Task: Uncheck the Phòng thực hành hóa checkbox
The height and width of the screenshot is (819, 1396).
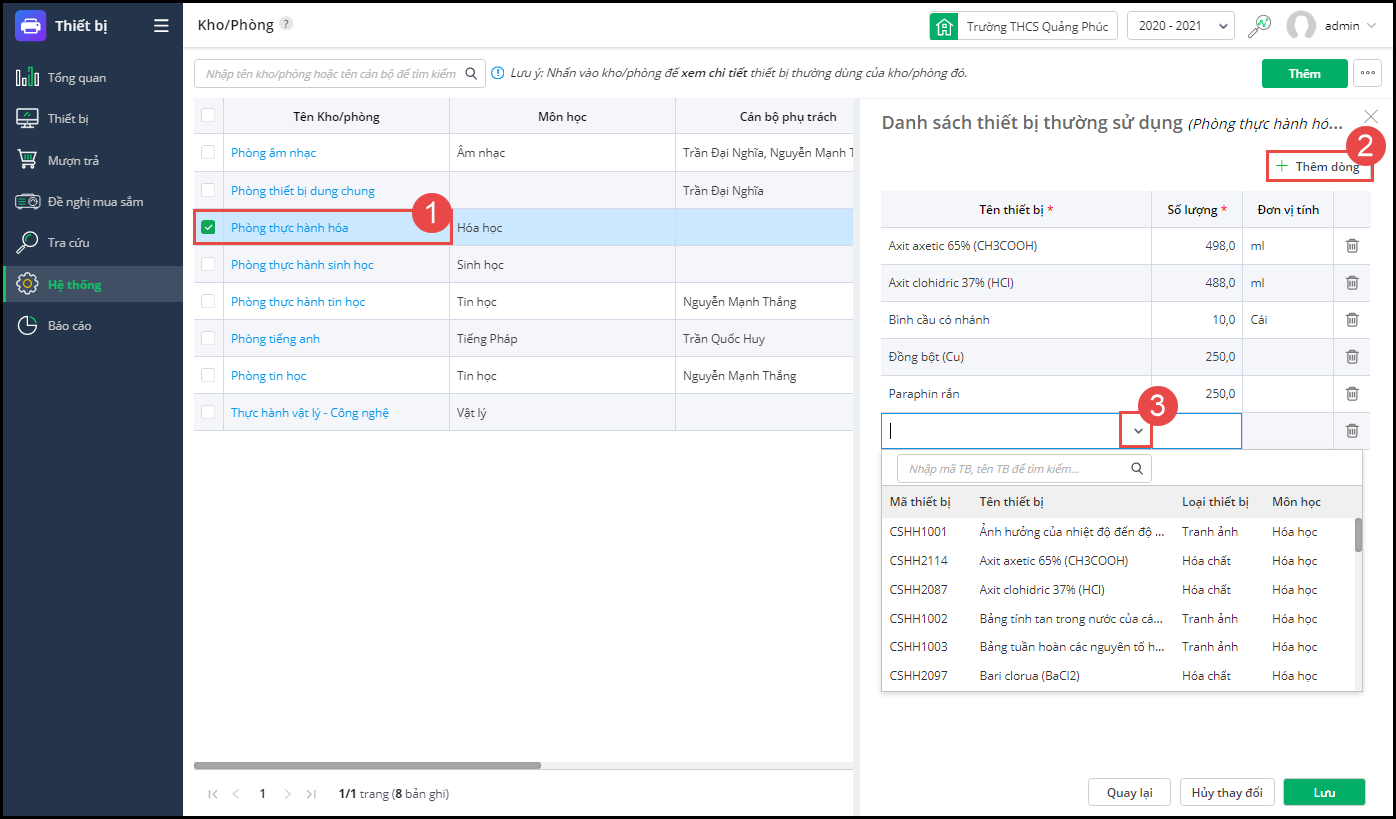Action: (208, 227)
